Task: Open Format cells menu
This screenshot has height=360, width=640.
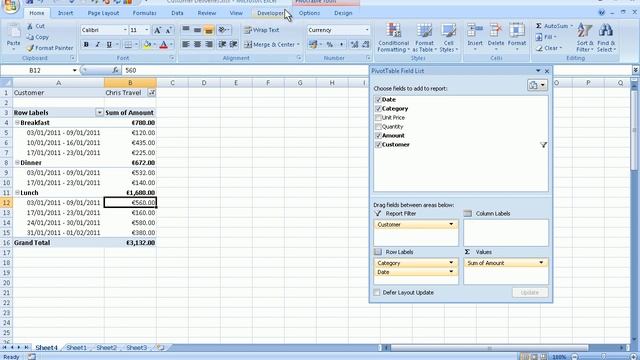Action: (x=517, y=37)
